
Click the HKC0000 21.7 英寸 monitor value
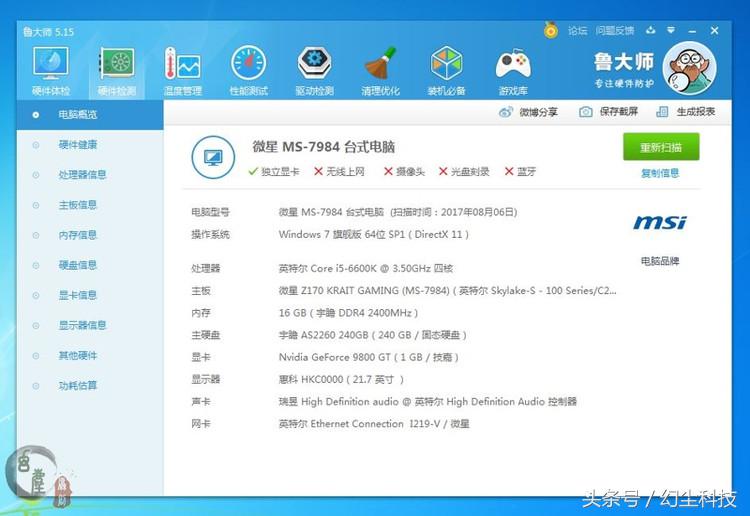point(341,379)
